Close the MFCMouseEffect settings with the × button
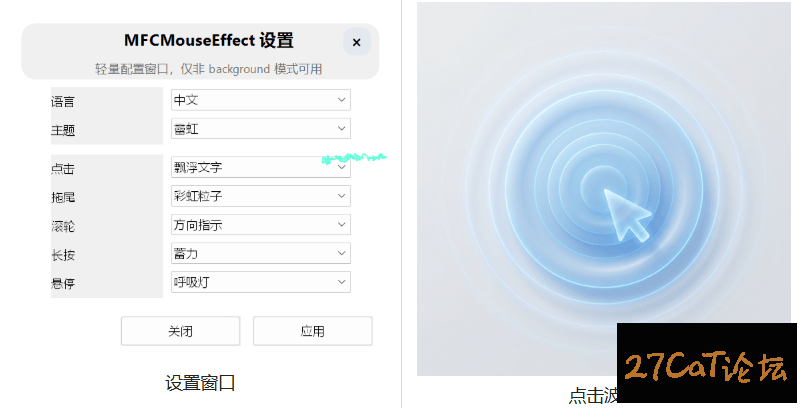 [x=357, y=42]
